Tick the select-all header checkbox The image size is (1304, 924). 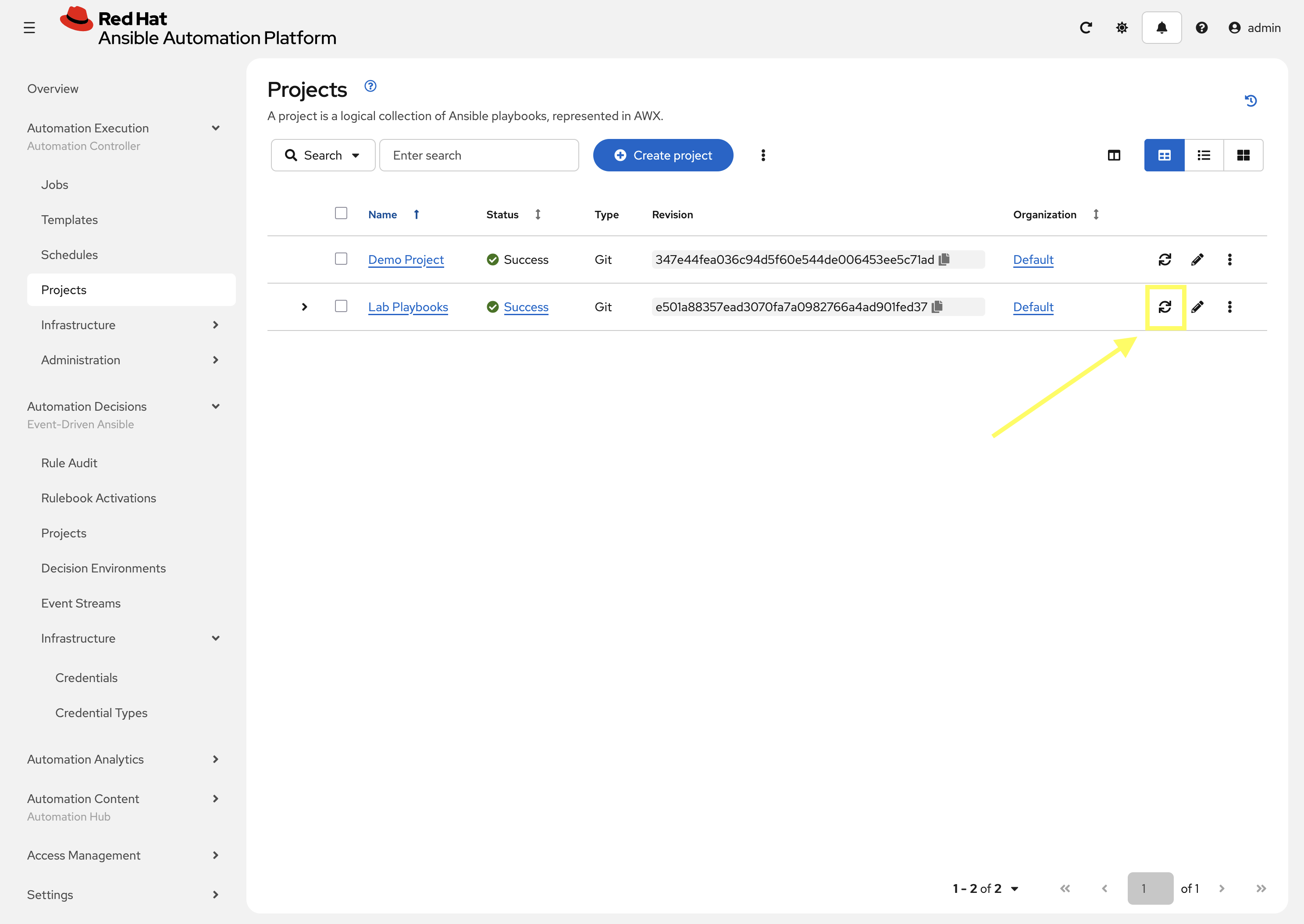pyautogui.click(x=341, y=213)
